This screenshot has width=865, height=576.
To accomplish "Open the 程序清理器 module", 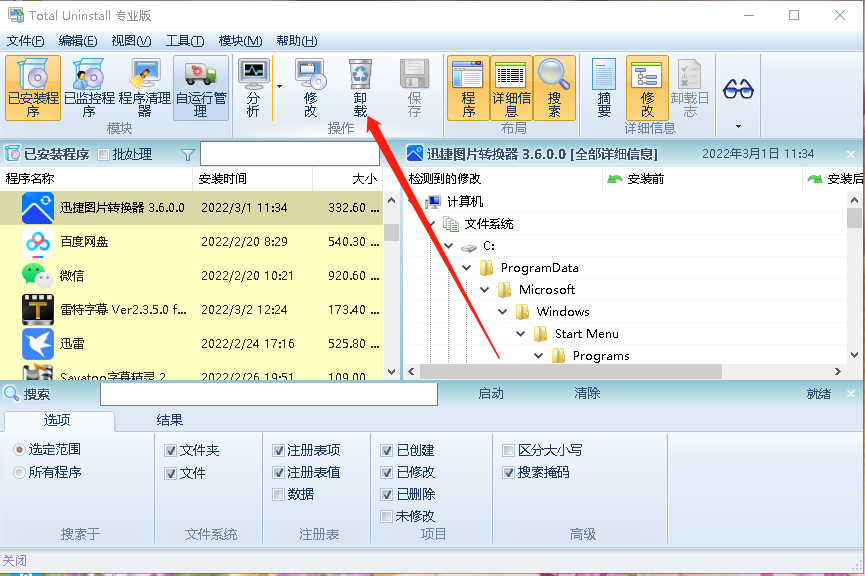I will click(x=145, y=88).
